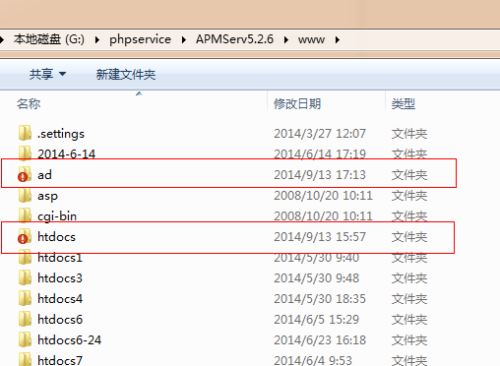This screenshot has height=366, width=500.
Task: Select the folder name htdocs
Action: coord(56,237)
